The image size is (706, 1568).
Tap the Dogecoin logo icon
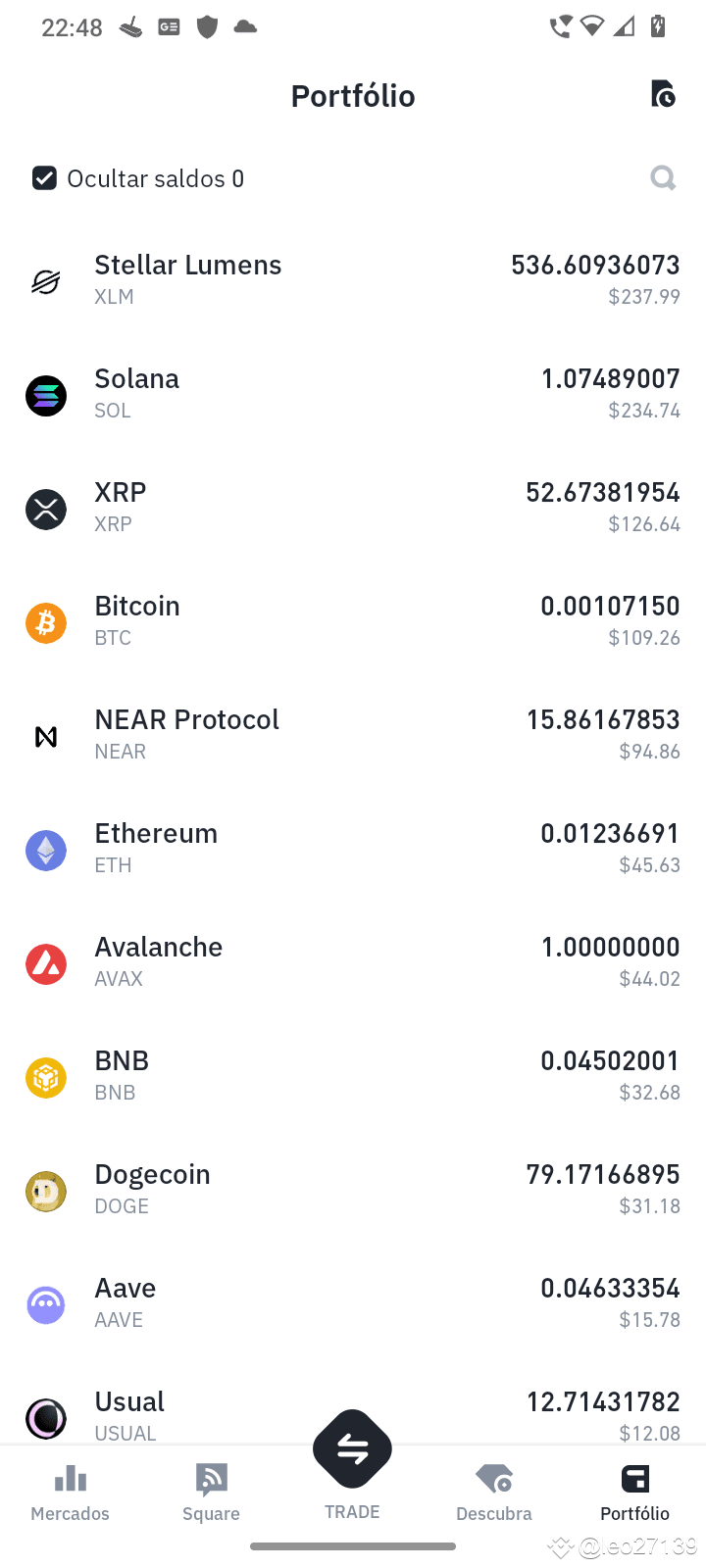[x=46, y=1192]
